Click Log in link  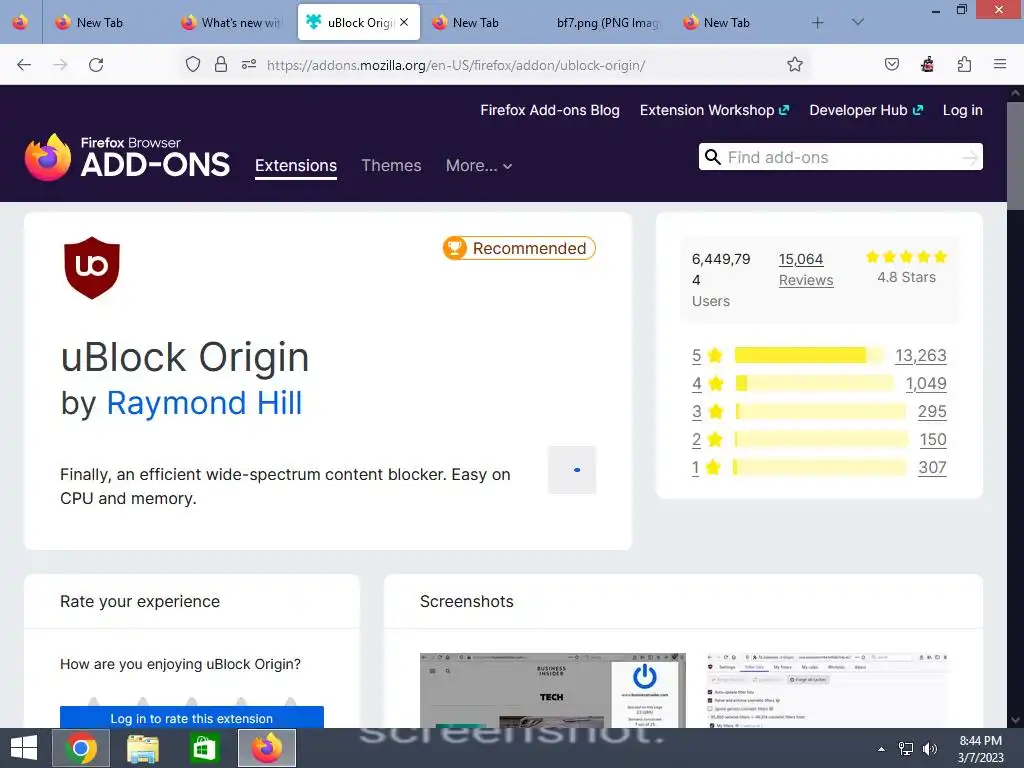pyautogui.click(x=963, y=110)
